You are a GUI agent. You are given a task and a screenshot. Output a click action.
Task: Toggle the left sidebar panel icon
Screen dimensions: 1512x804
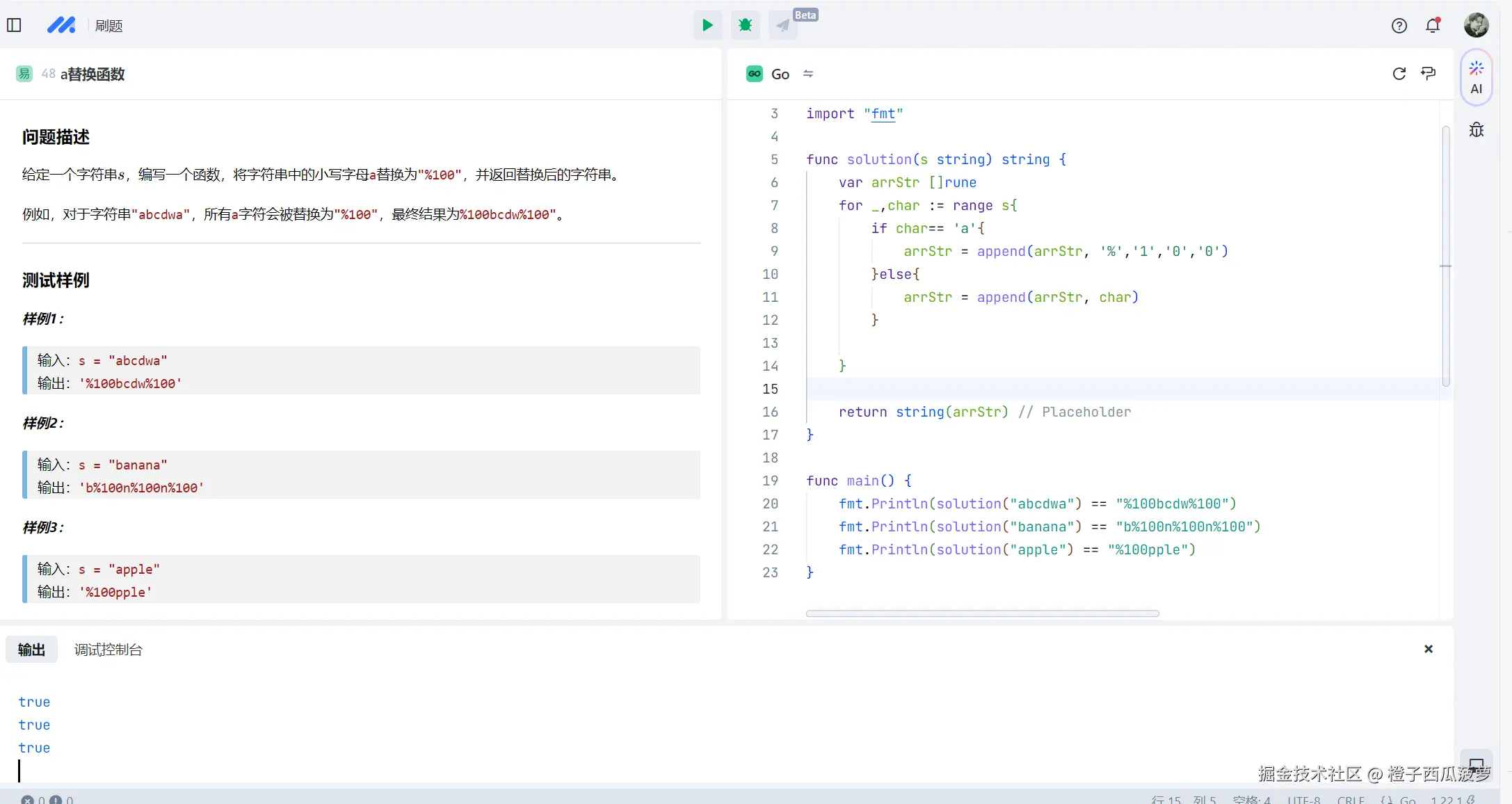pyautogui.click(x=14, y=25)
